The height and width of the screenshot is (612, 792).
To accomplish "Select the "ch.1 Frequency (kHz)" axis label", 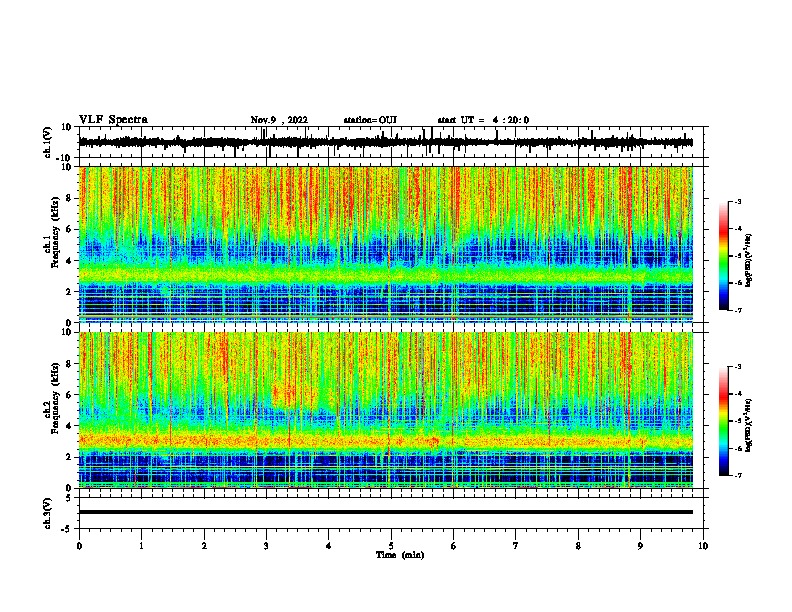I will pyautogui.click(x=52, y=233).
